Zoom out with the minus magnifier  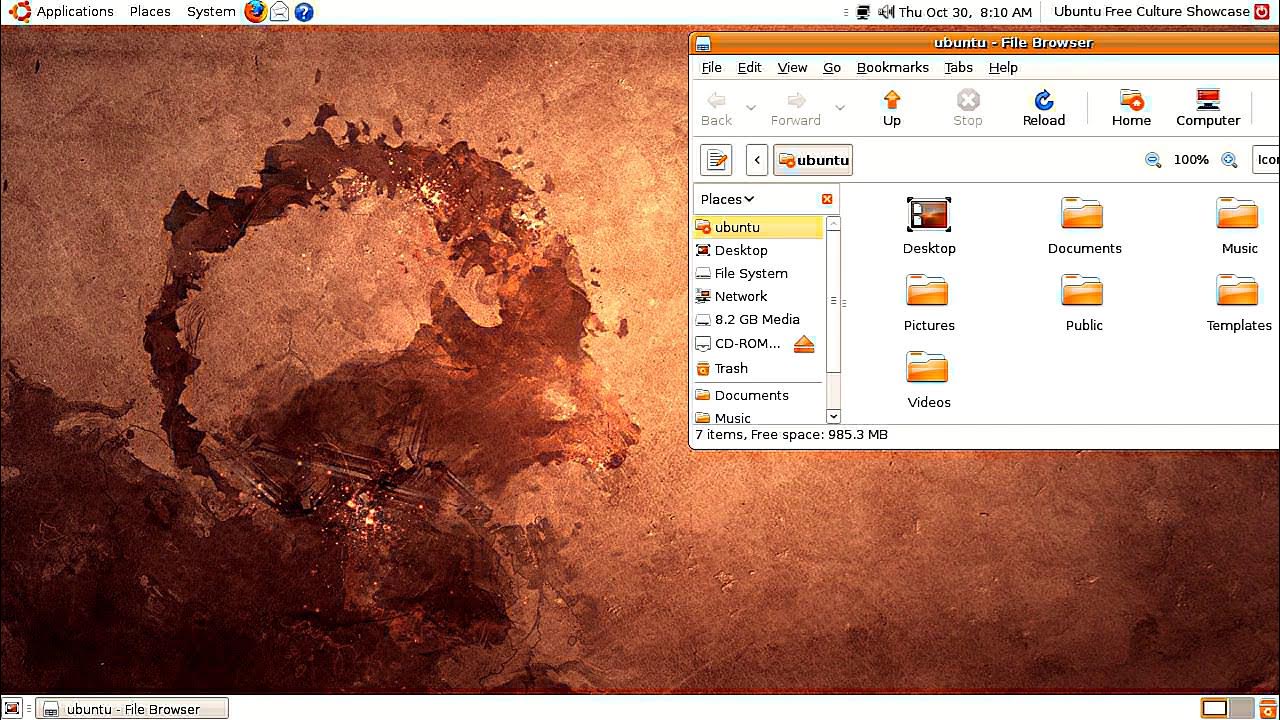pyautogui.click(x=1153, y=160)
